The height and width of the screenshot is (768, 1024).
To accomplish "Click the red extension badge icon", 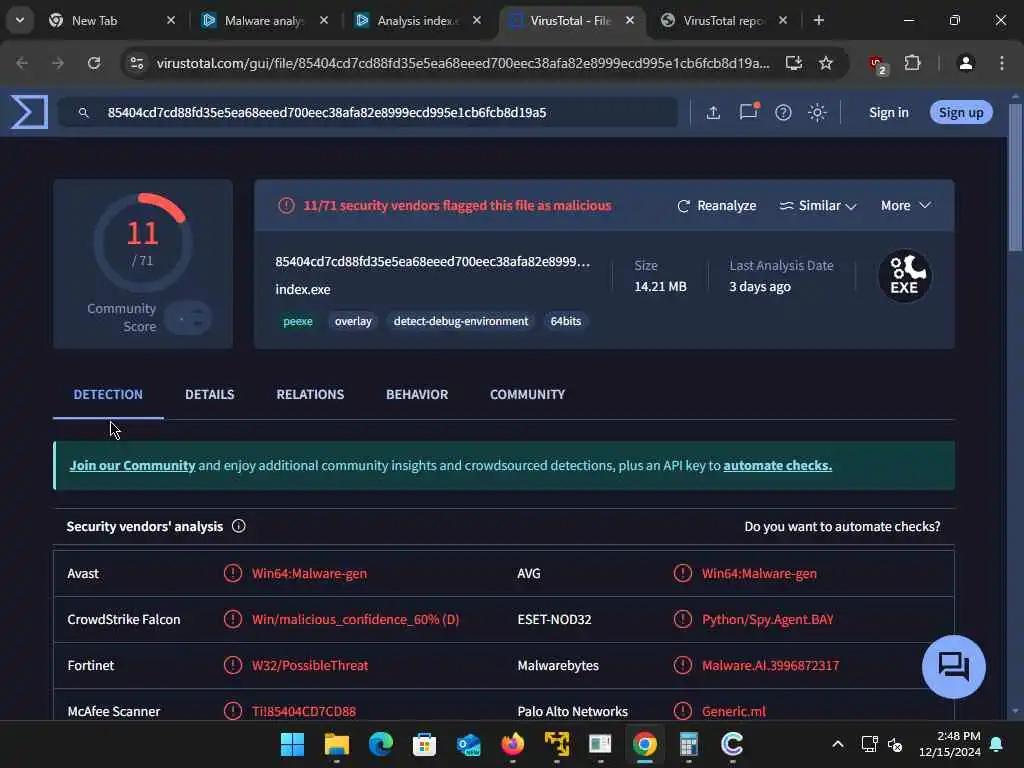I will click(x=878, y=64).
